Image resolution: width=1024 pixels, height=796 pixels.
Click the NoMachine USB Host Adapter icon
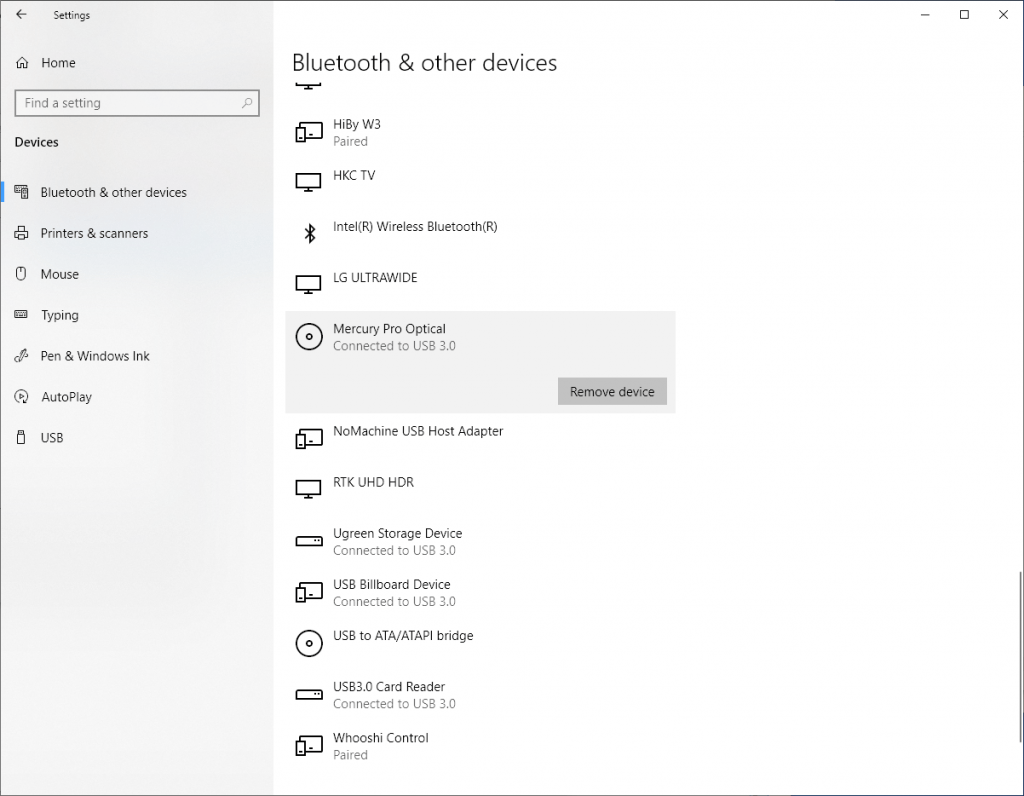tap(309, 439)
